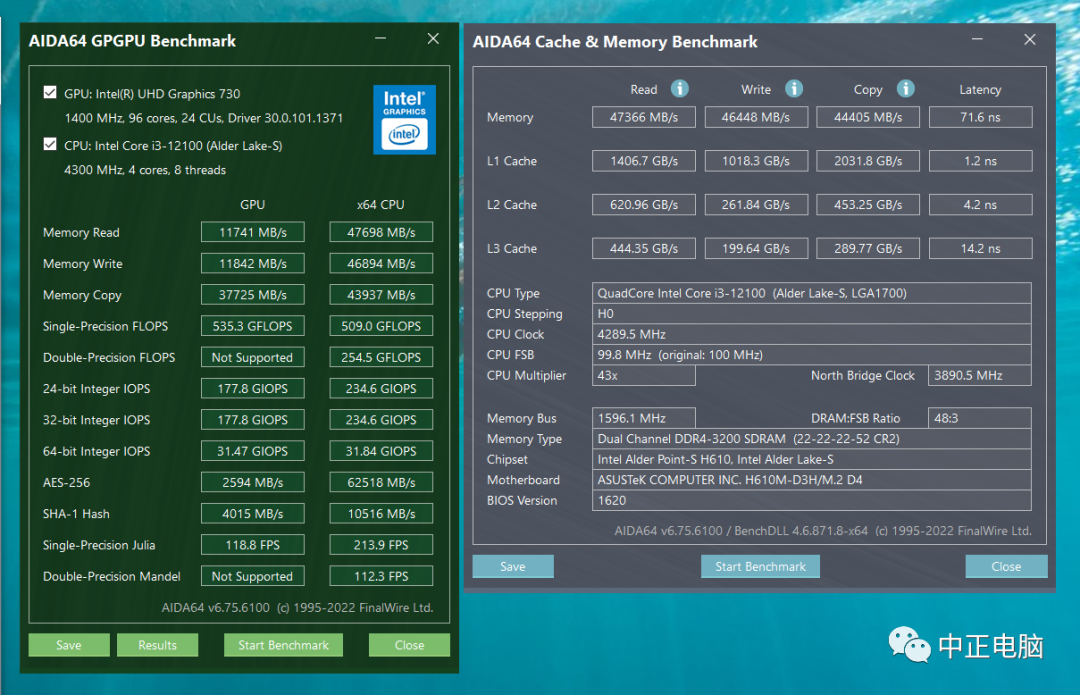Click the BIOS Version 1620 field
Image resolution: width=1080 pixels, height=695 pixels.
pyautogui.click(x=811, y=501)
